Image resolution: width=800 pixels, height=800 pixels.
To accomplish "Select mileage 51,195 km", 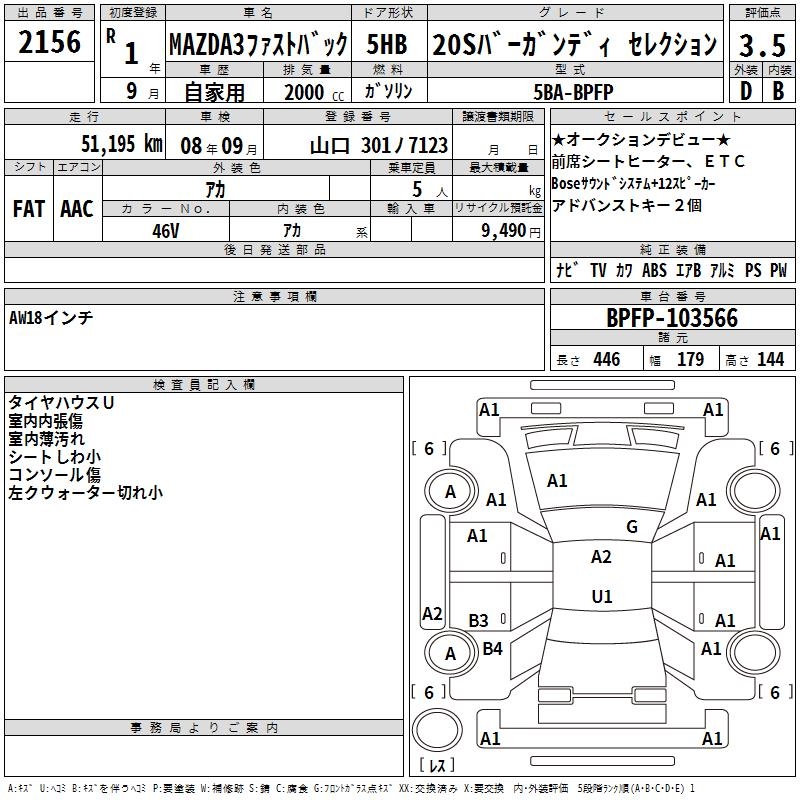I will 122,144.
